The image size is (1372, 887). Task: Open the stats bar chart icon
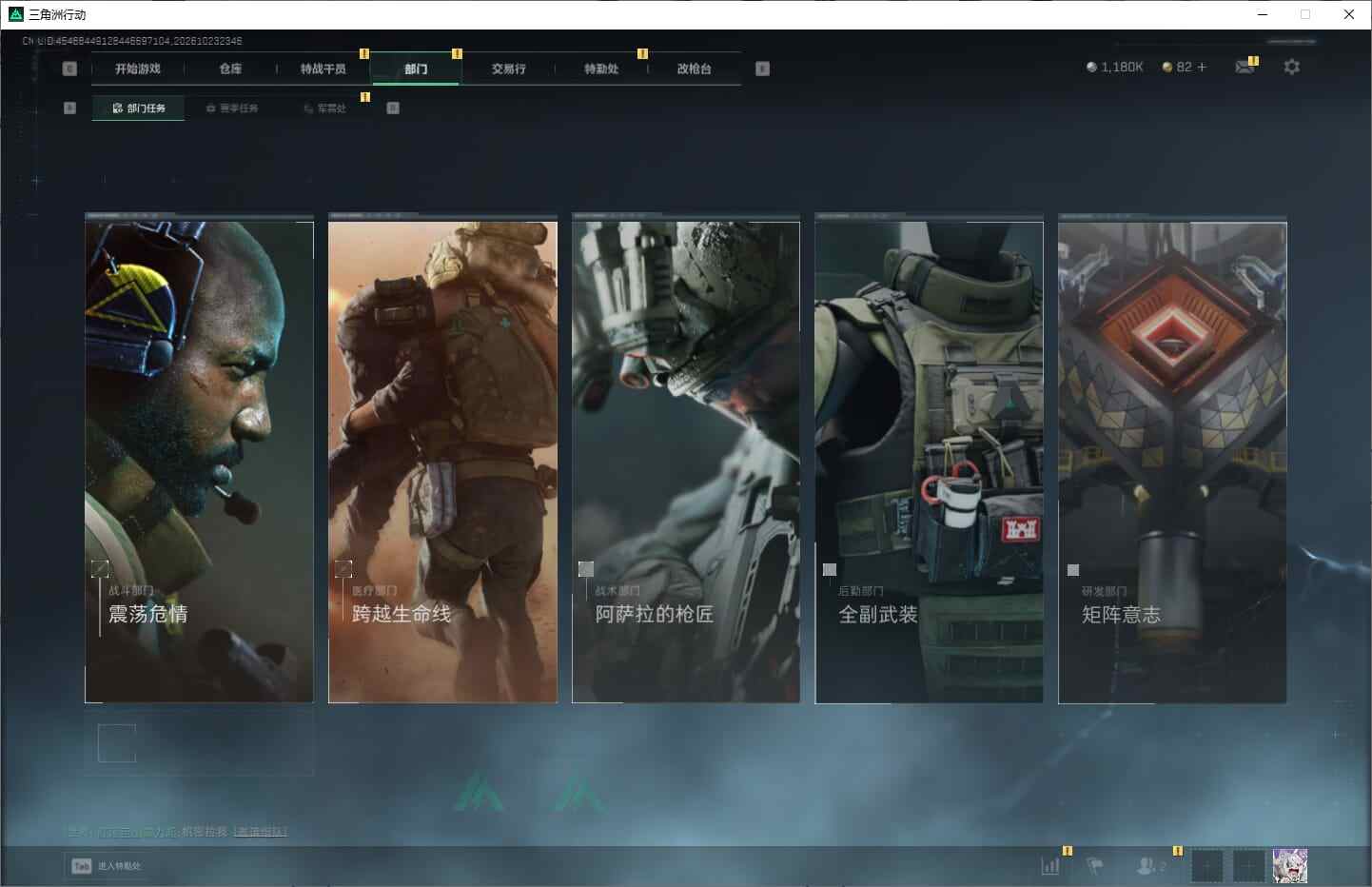pyautogui.click(x=1050, y=866)
